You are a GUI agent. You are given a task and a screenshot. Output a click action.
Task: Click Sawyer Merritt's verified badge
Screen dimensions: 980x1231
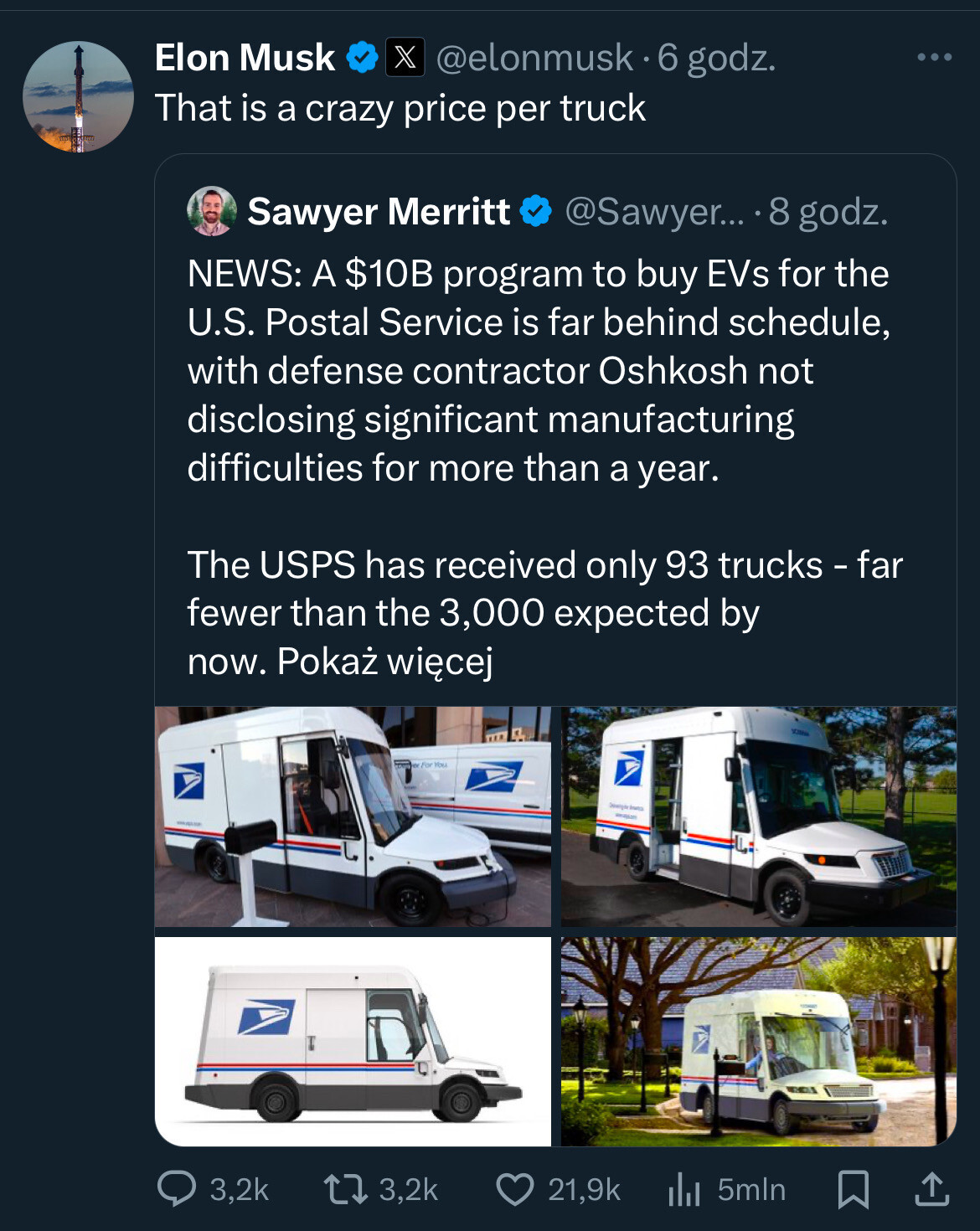click(x=536, y=211)
